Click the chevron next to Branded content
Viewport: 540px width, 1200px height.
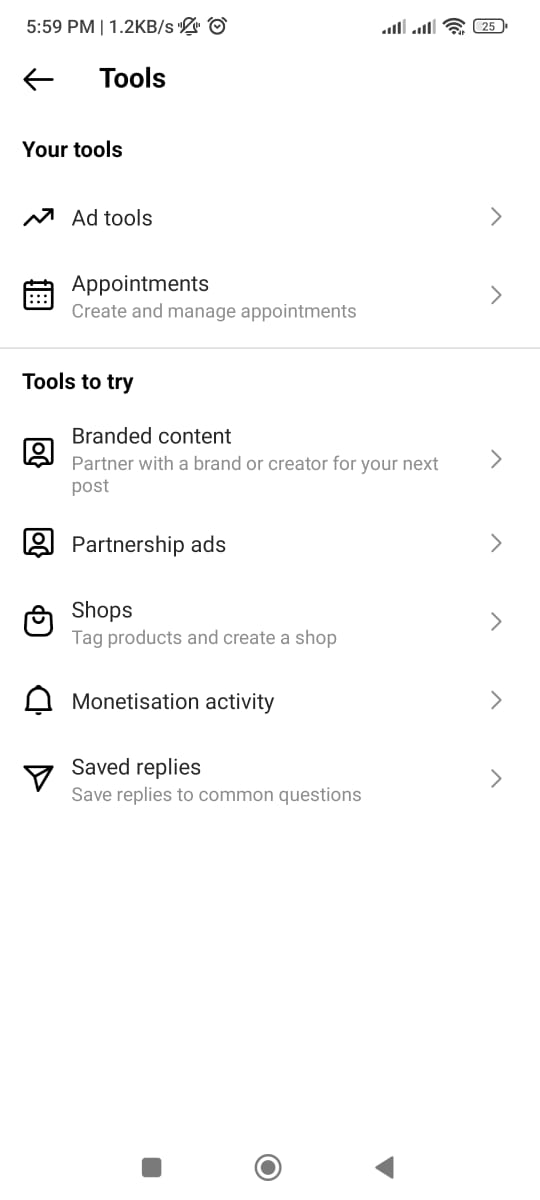[x=496, y=459]
